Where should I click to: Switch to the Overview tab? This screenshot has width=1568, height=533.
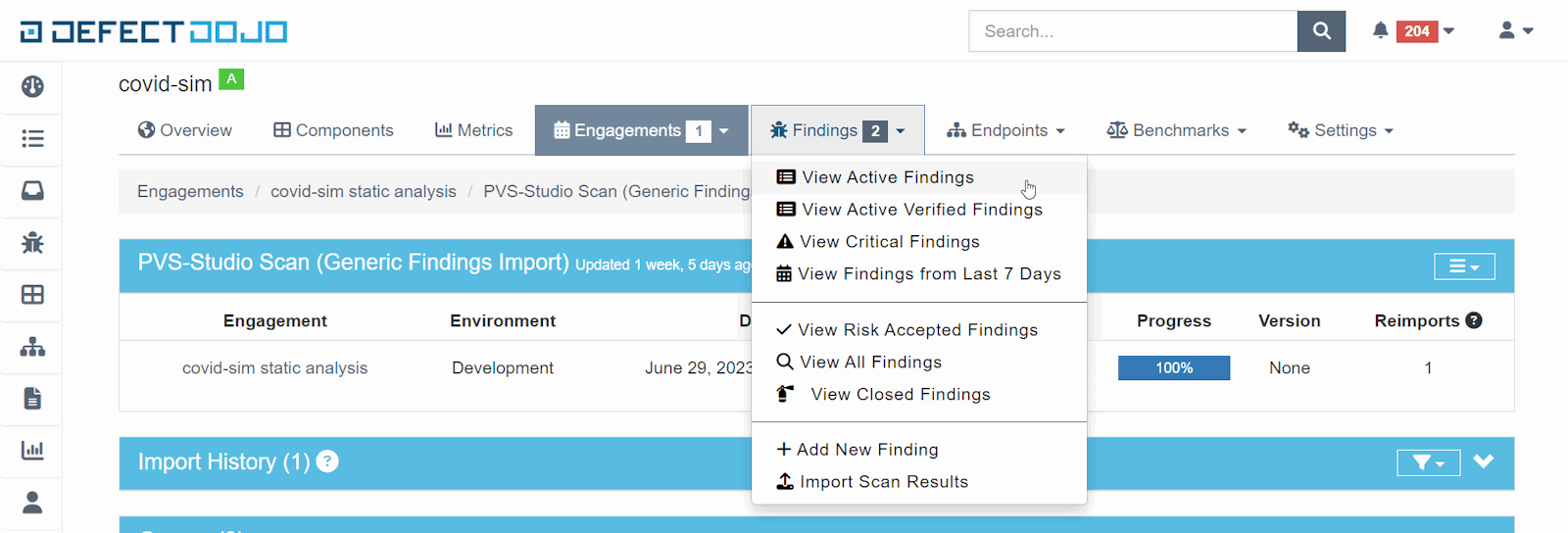point(185,130)
